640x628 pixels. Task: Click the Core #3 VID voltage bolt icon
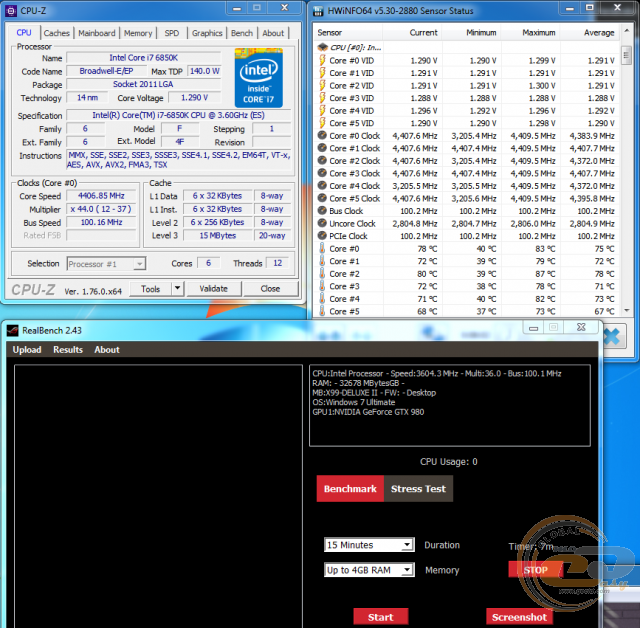(x=322, y=98)
